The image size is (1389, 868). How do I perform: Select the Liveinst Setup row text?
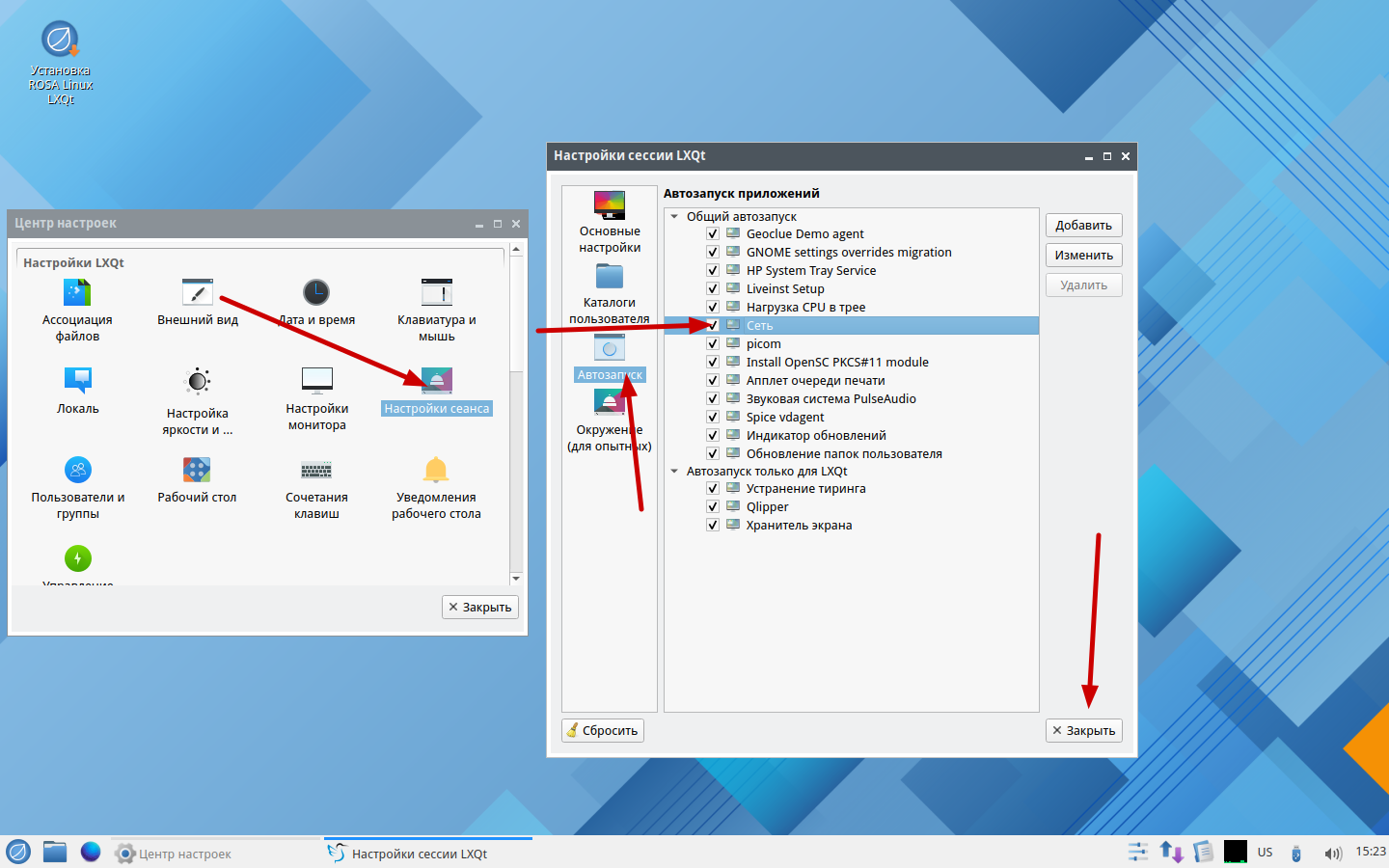point(785,289)
